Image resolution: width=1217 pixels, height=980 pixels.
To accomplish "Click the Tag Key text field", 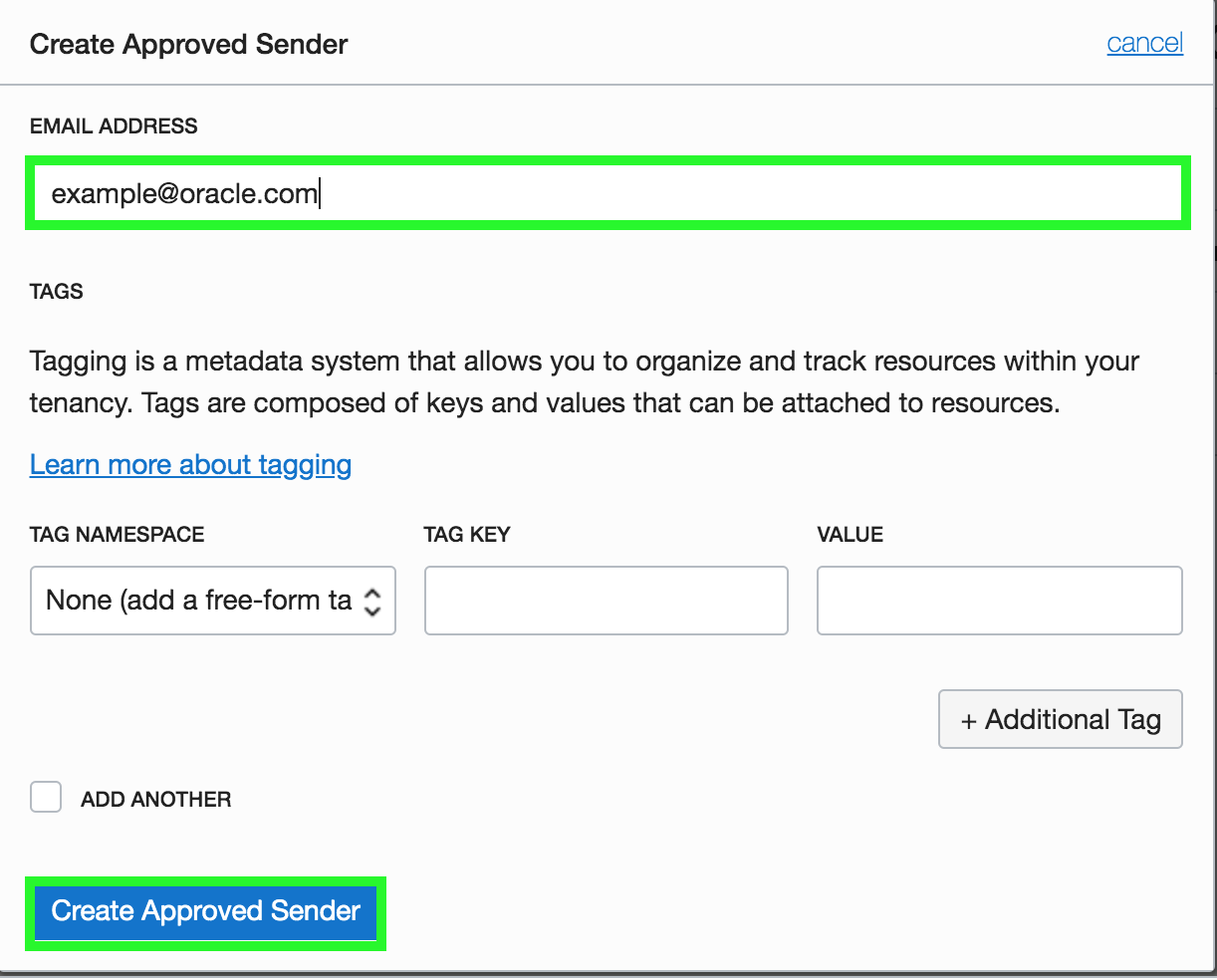I will point(606,601).
